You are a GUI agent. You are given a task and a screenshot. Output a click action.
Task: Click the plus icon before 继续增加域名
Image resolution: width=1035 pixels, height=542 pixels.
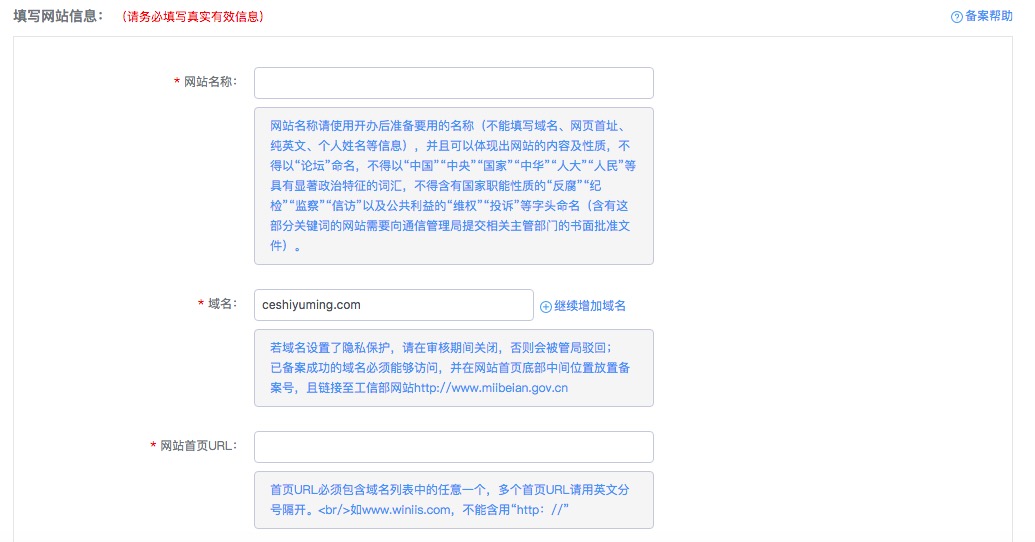pos(546,306)
